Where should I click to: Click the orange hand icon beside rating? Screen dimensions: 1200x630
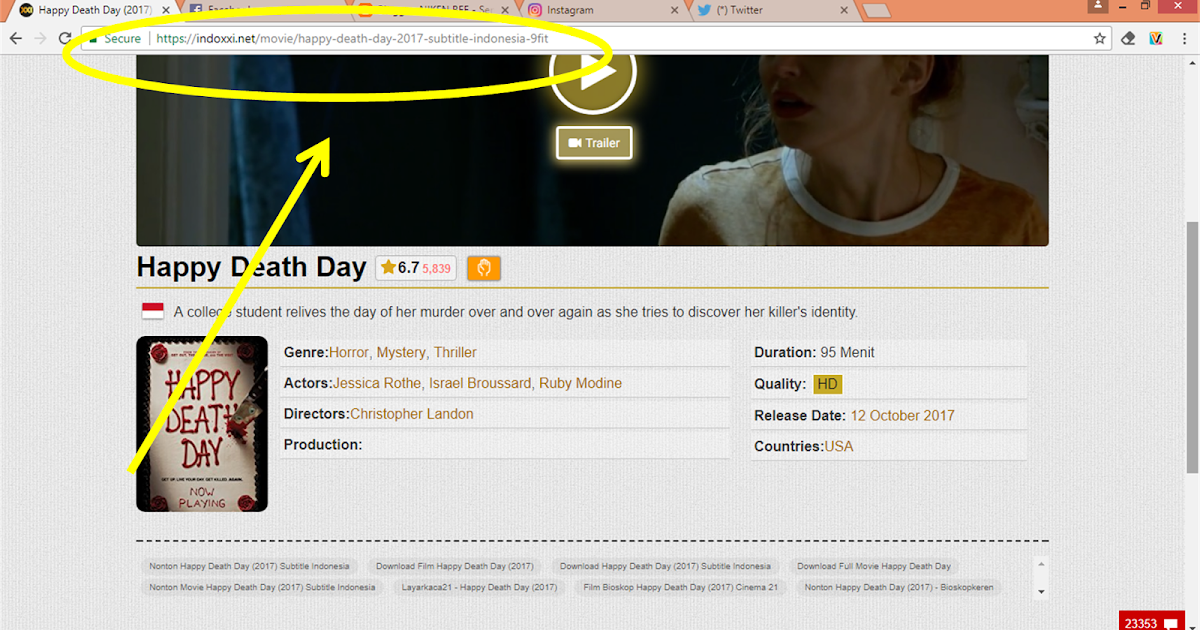[484, 268]
